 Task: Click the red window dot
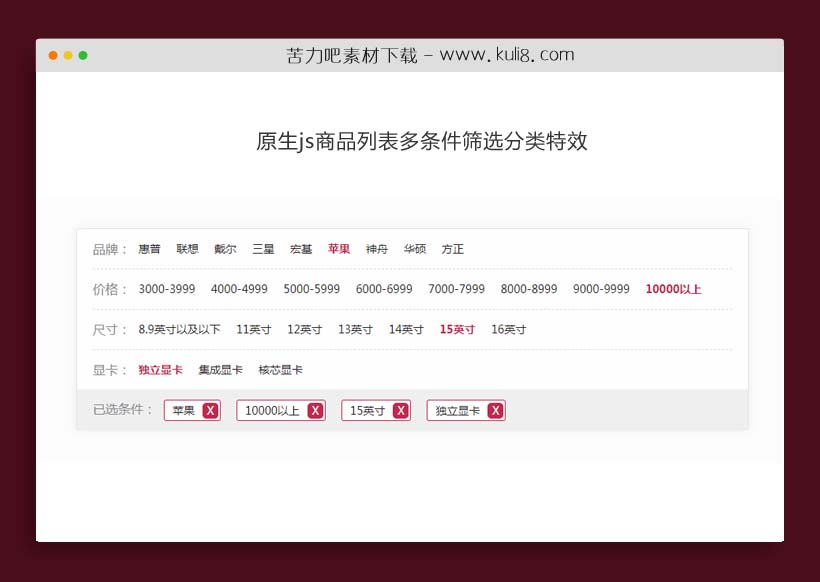click(x=52, y=57)
